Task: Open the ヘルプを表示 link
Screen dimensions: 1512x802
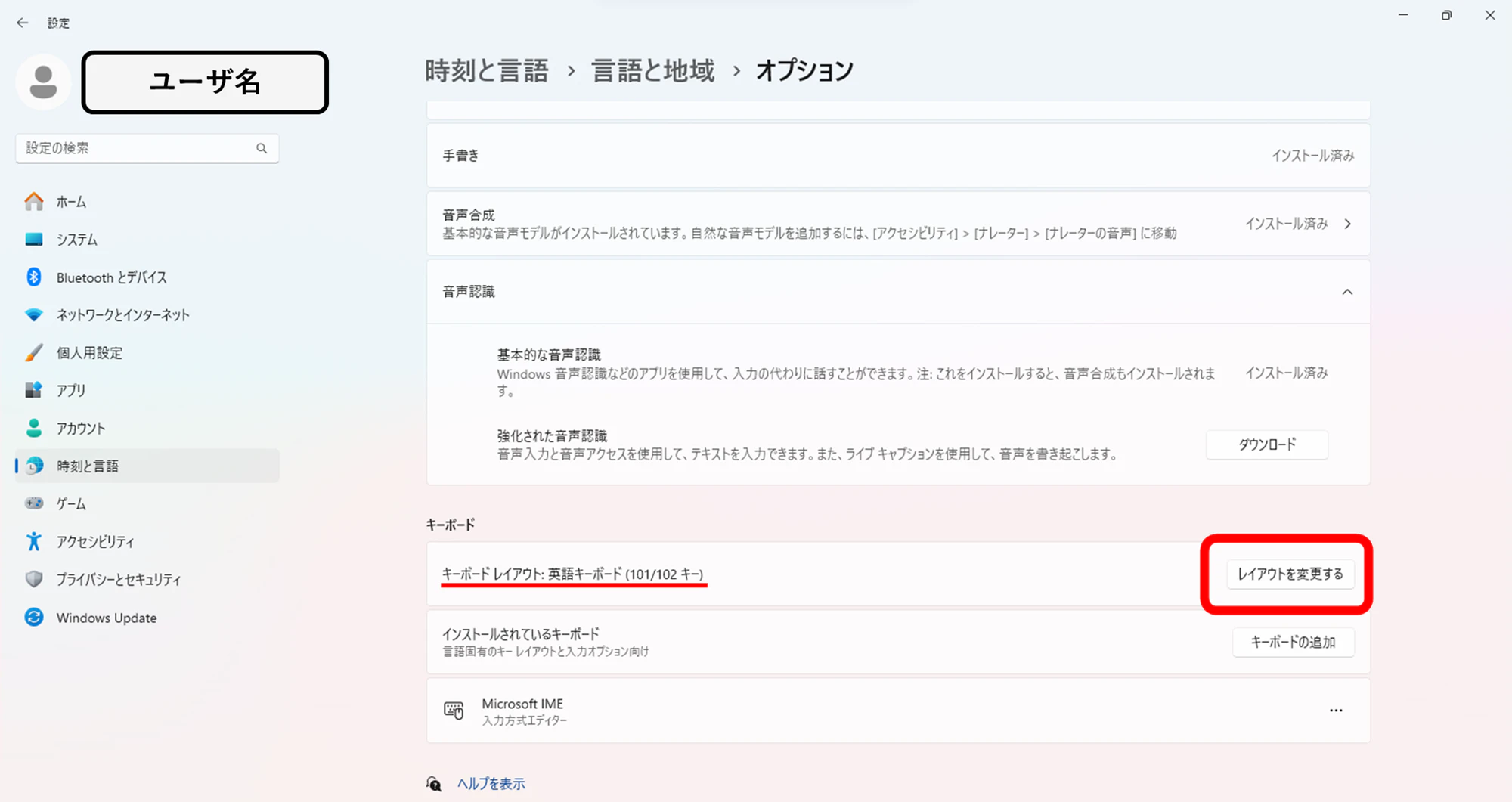Action: click(491, 784)
